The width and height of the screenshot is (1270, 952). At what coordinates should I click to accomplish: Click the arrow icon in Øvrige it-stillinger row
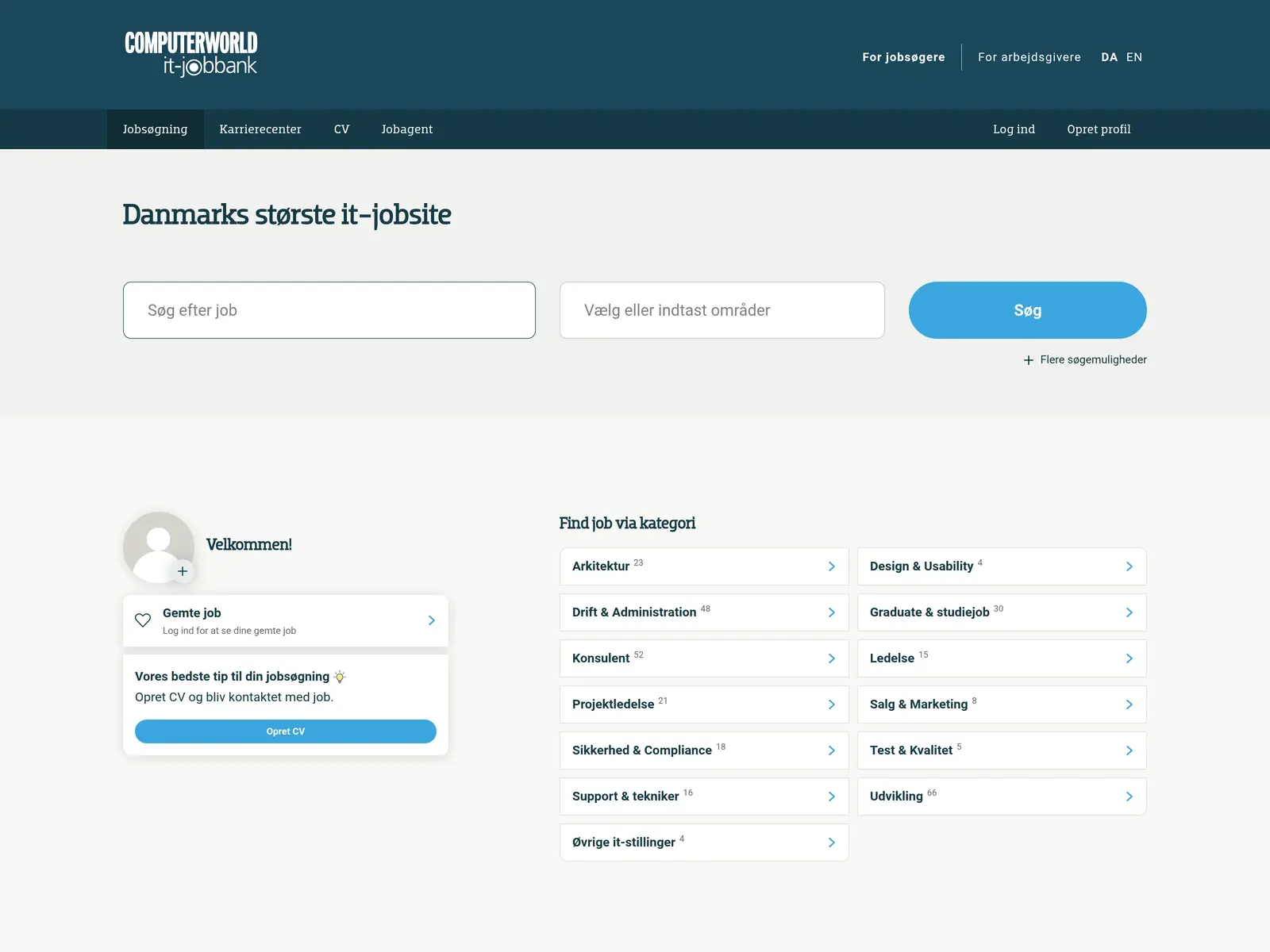coord(832,843)
